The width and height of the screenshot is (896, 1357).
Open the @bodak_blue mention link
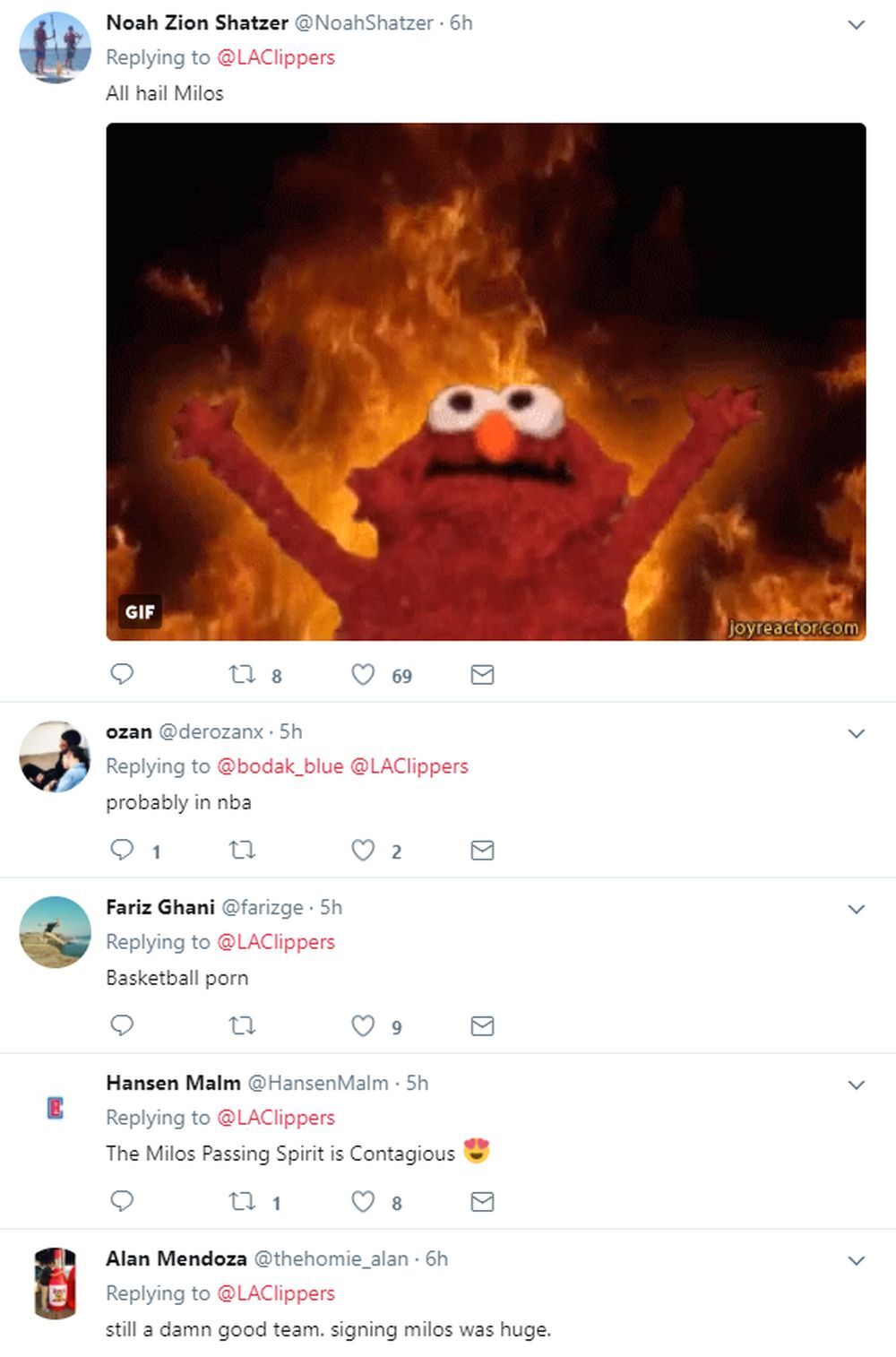(280, 766)
